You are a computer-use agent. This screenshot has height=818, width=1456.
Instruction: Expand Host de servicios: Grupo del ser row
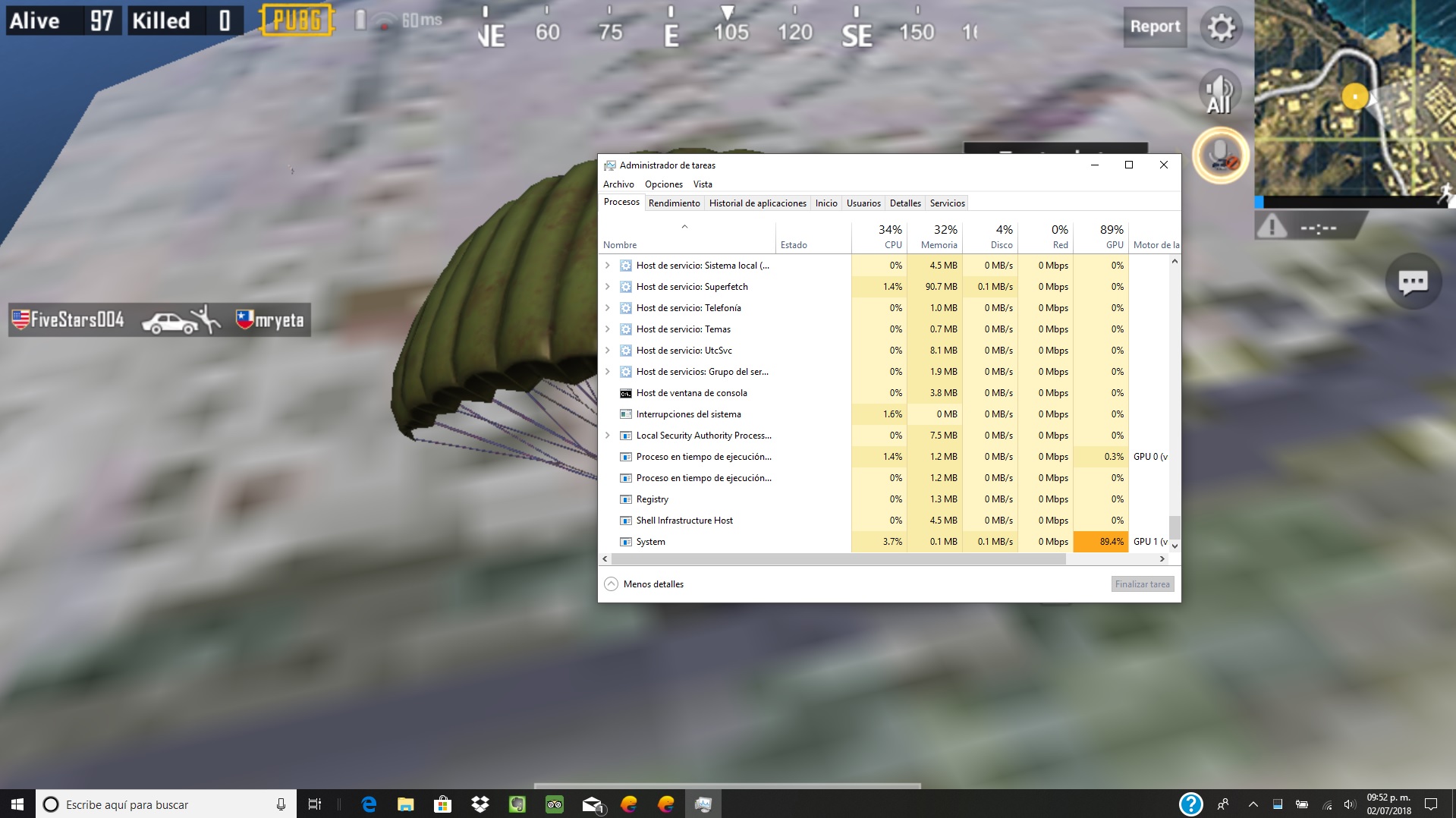[608, 372]
